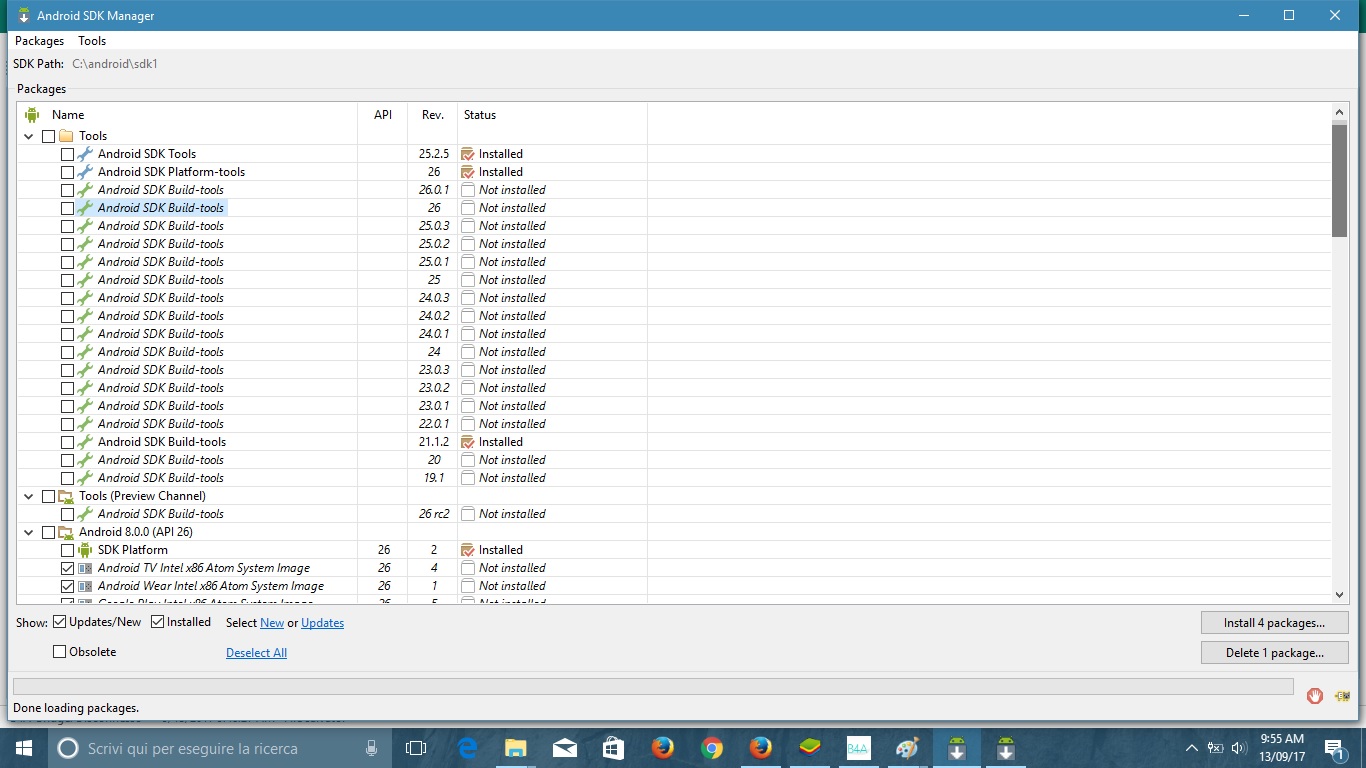
Task: Launch Microsoft Edge from the taskbar
Action: (467, 748)
